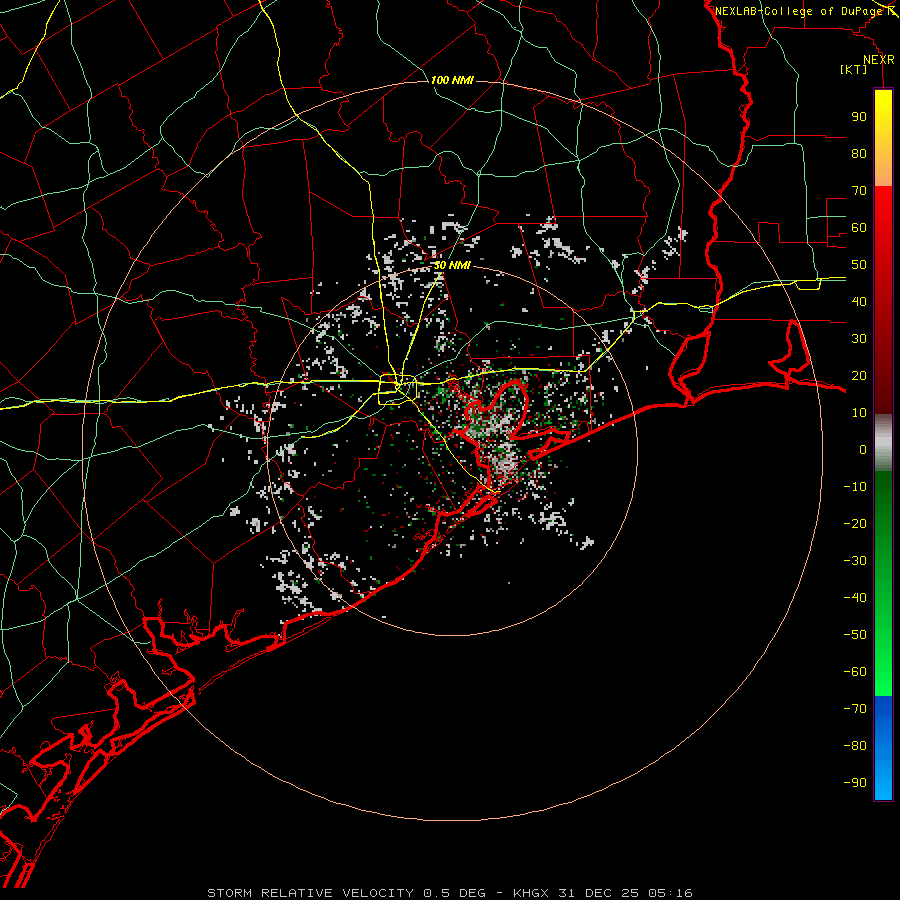Select the [KT] units label

pyautogui.click(x=854, y=69)
